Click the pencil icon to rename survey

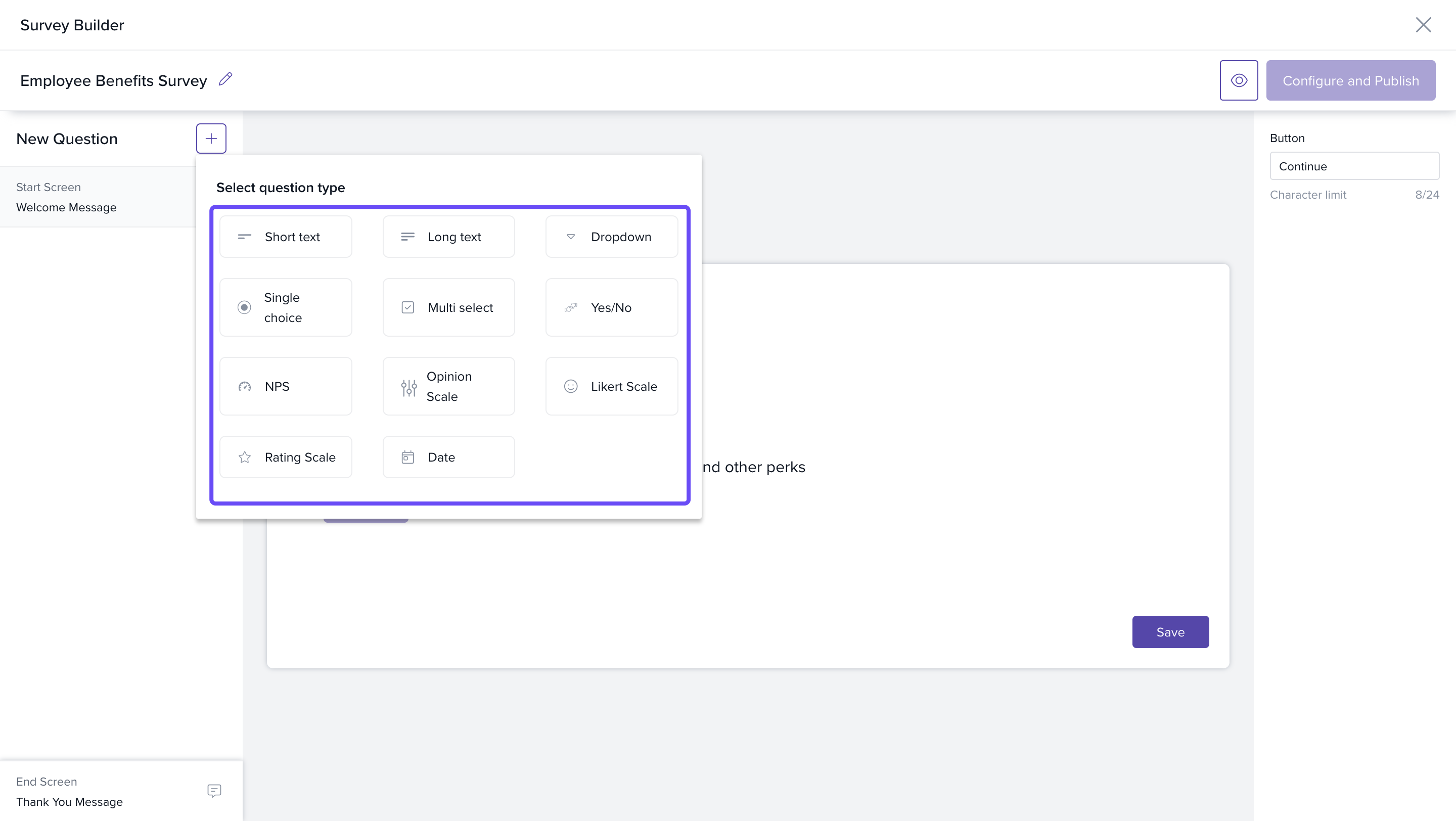[225, 79]
